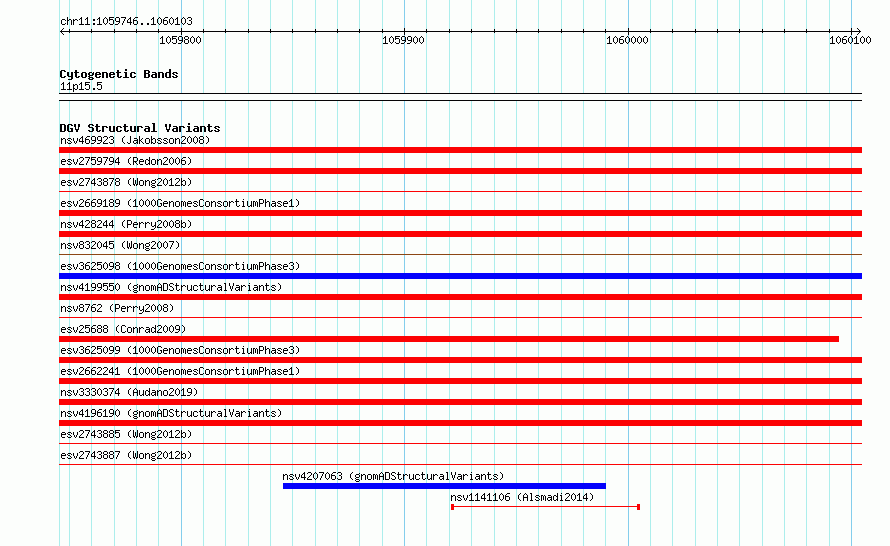Click the DGV Structural Variants track title
Image resolution: width=890 pixels, height=546 pixels.
[140, 128]
